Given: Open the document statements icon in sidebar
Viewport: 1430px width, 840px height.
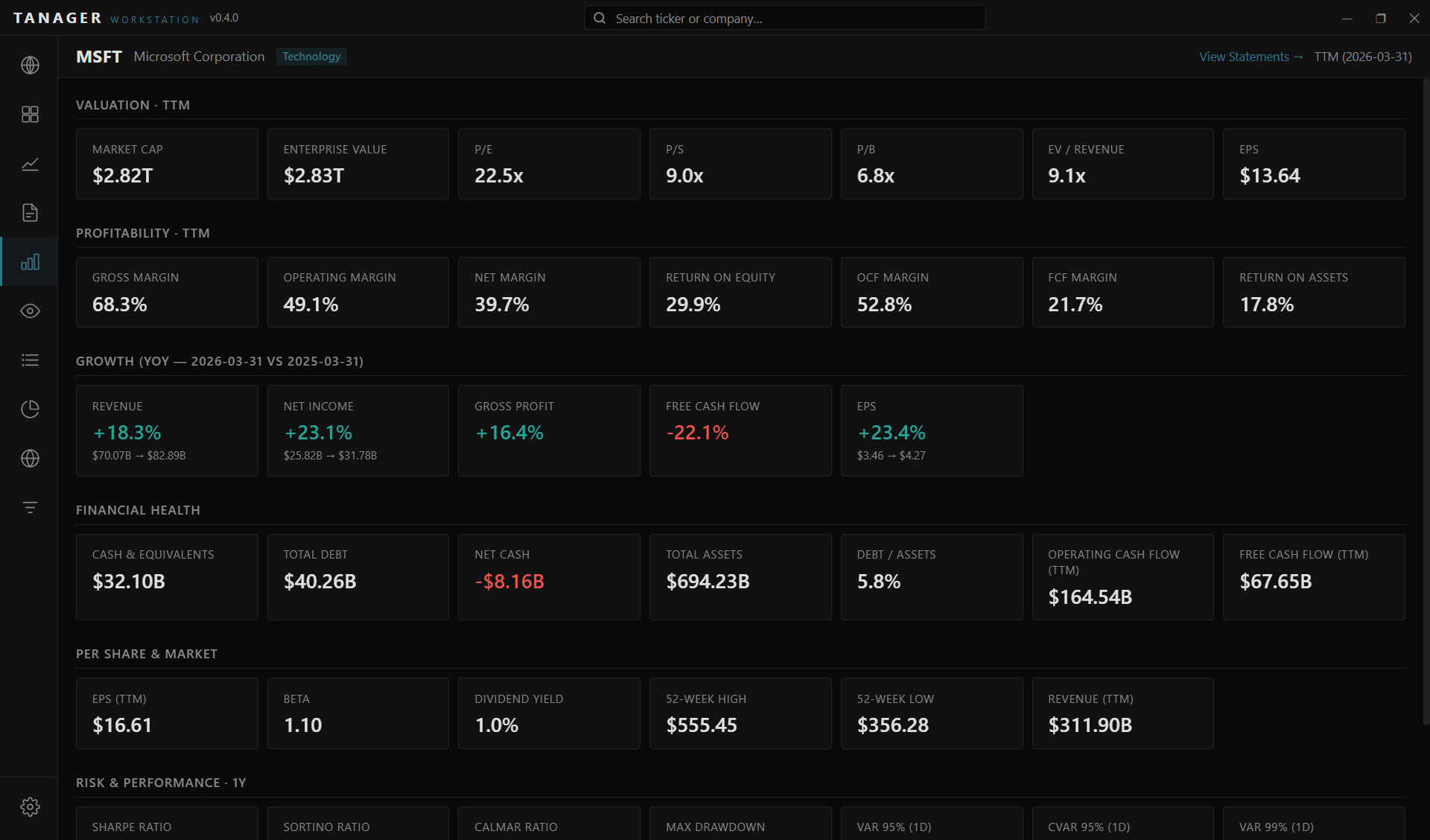Looking at the screenshot, I should point(30,213).
